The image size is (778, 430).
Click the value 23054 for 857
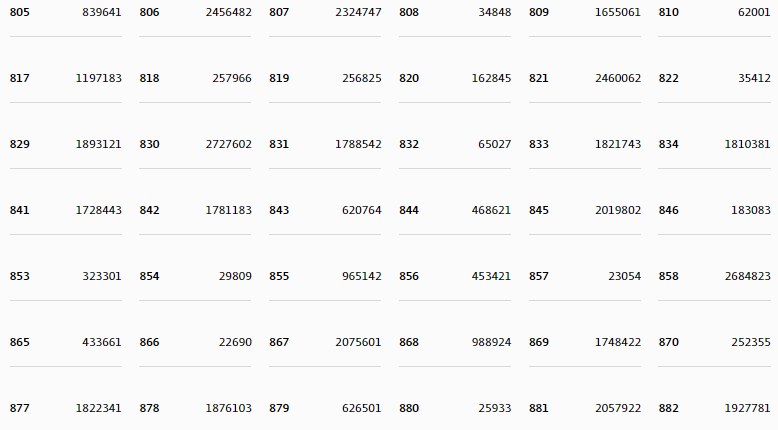(625, 276)
